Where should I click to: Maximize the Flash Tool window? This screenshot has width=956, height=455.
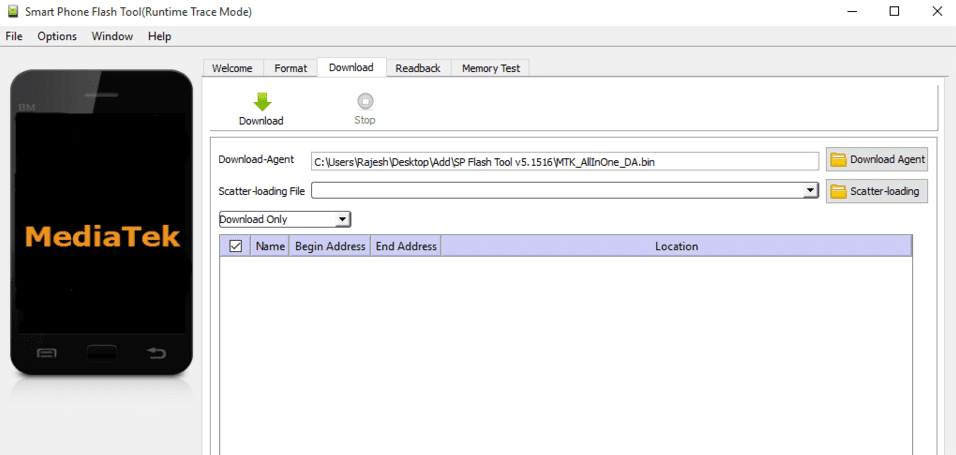(x=894, y=12)
